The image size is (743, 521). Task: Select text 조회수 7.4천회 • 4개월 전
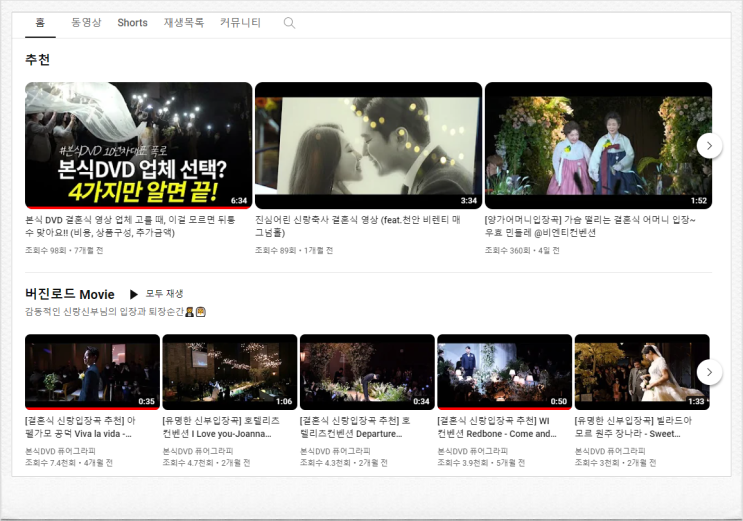(x=69, y=463)
